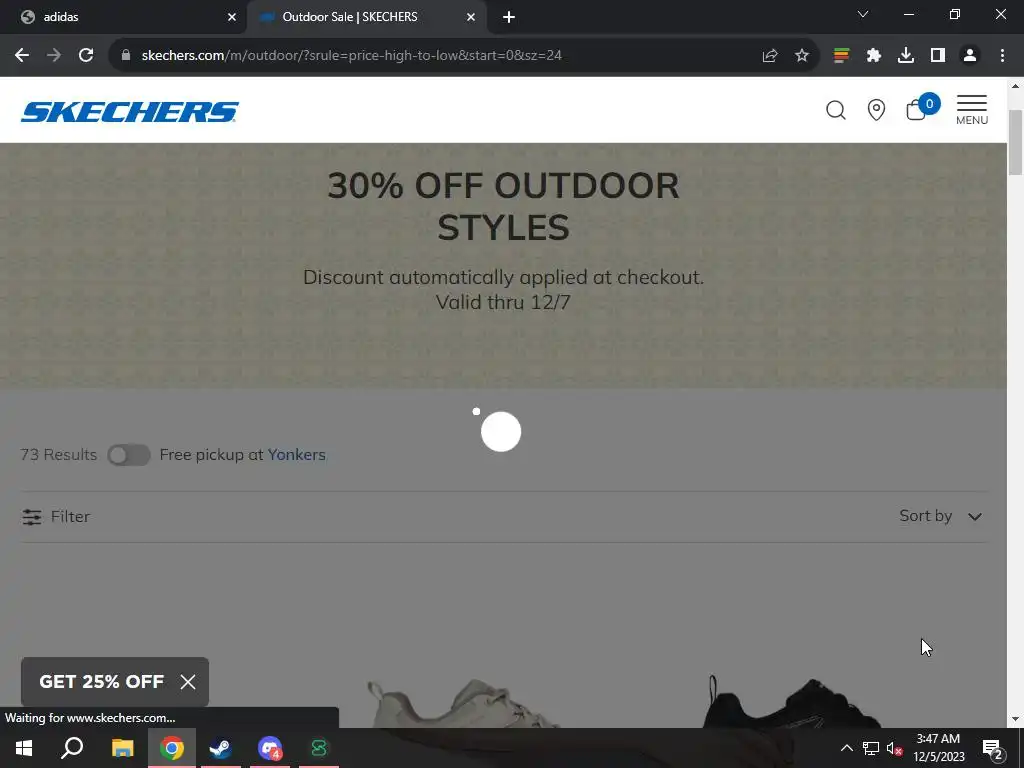Open the green S app in taskbar
This screenshot has height=768, width=1024.
pos(319,748)
